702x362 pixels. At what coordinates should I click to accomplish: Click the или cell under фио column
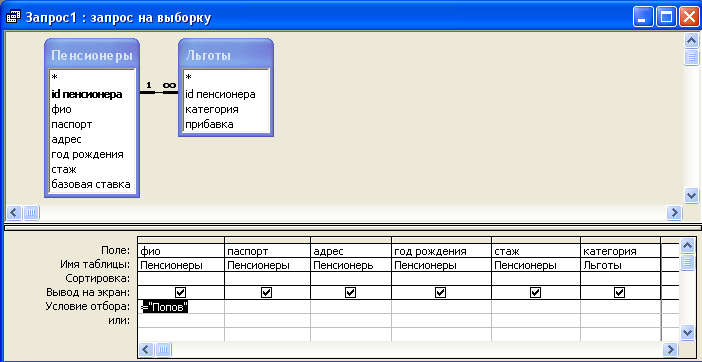pos(181,321)
